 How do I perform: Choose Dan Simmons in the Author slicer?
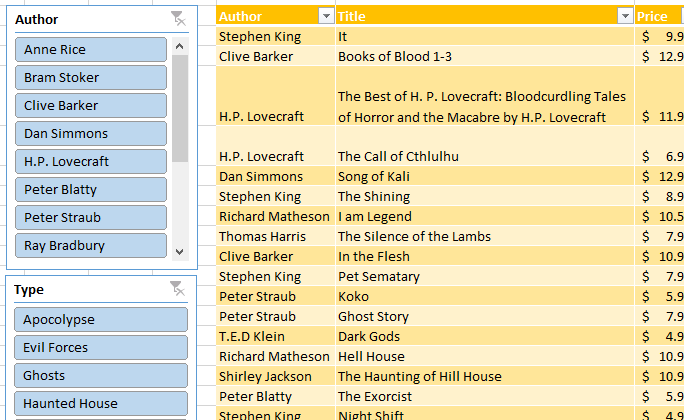point(91,134)
